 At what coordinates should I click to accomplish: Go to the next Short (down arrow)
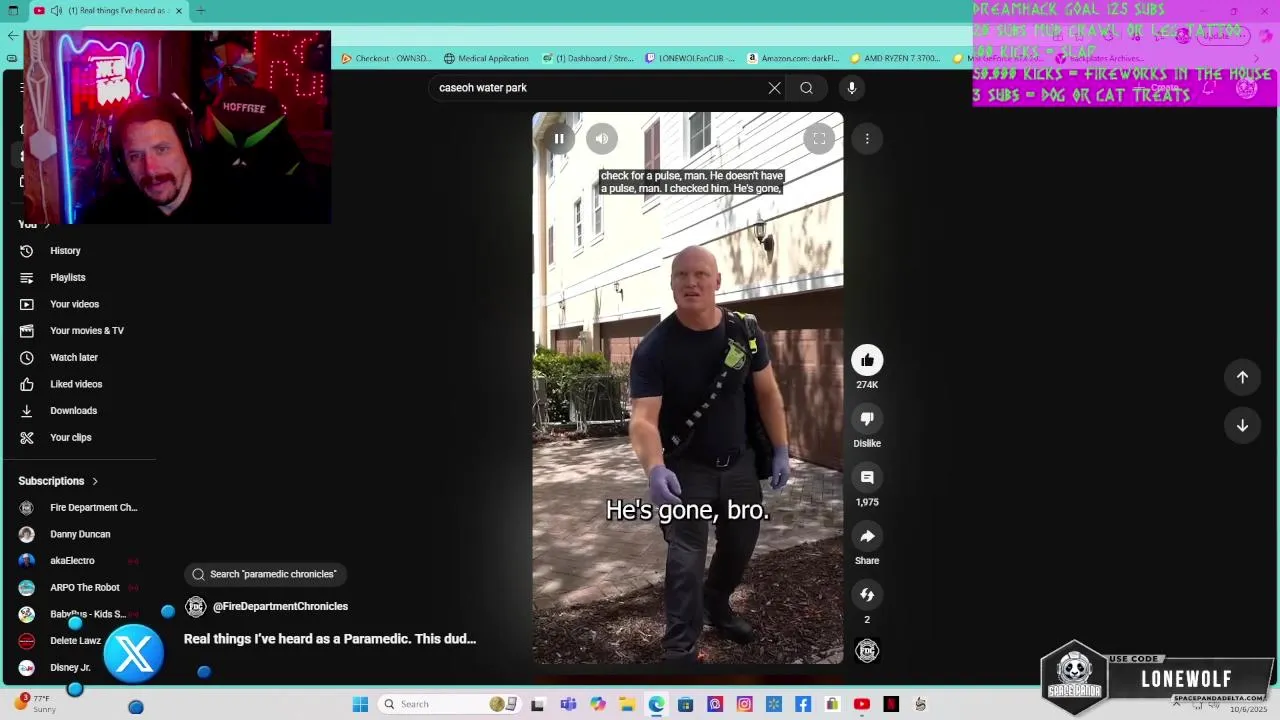1242,425
